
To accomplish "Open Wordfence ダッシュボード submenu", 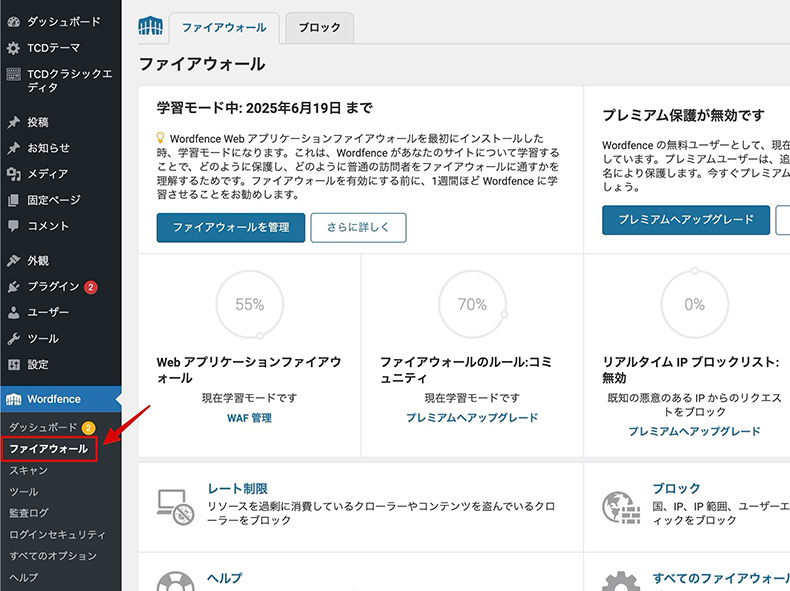I will 43,428.
